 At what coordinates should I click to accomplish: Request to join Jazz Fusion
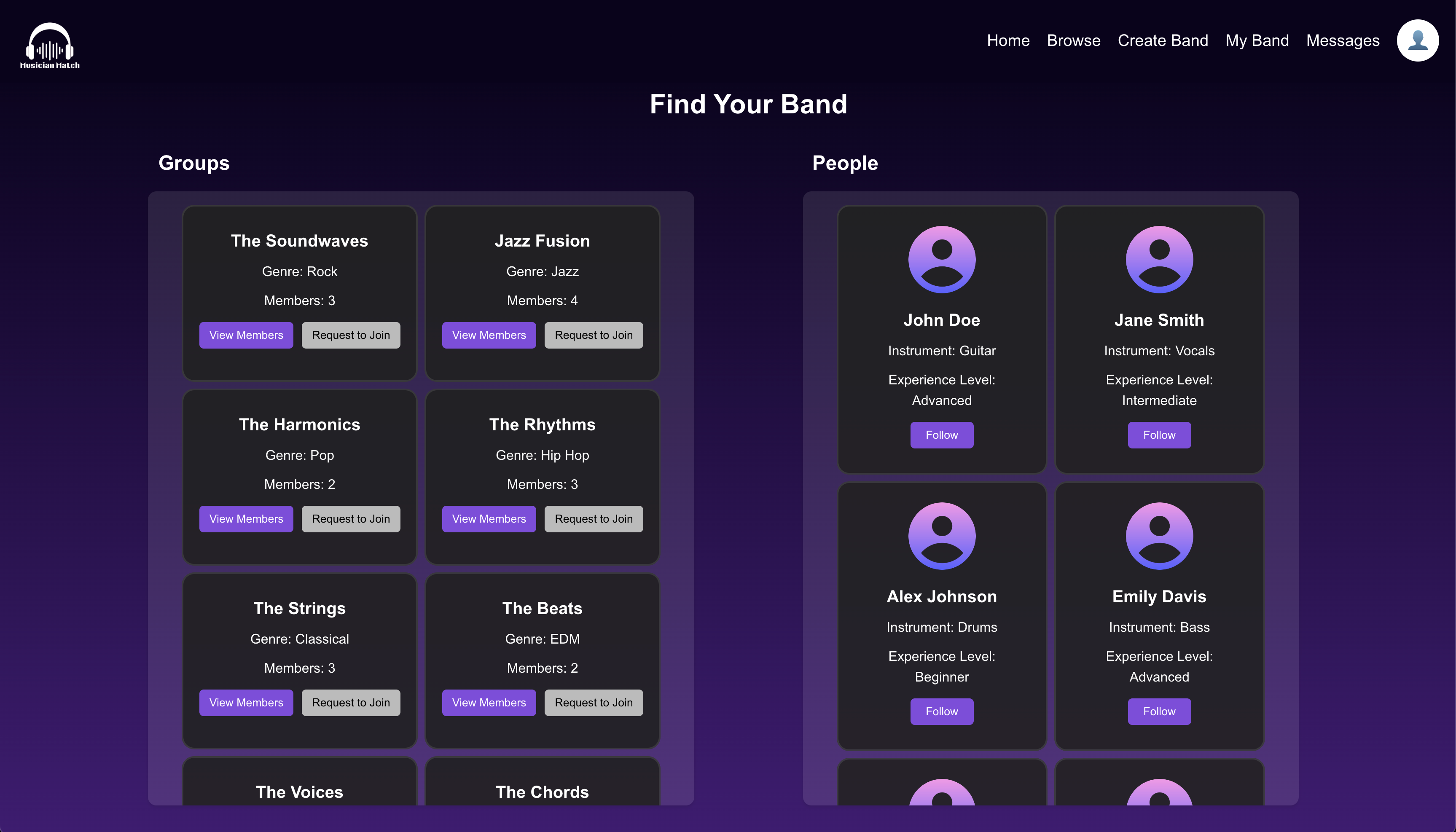593,335
